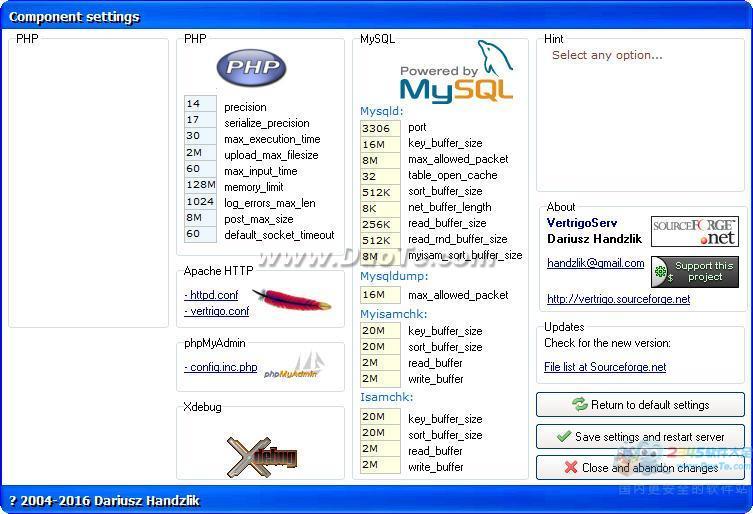Click the Dariusz Handzlik name in About
The height and width of the screenshot is (514, 753).
click(x=594, y=239)
